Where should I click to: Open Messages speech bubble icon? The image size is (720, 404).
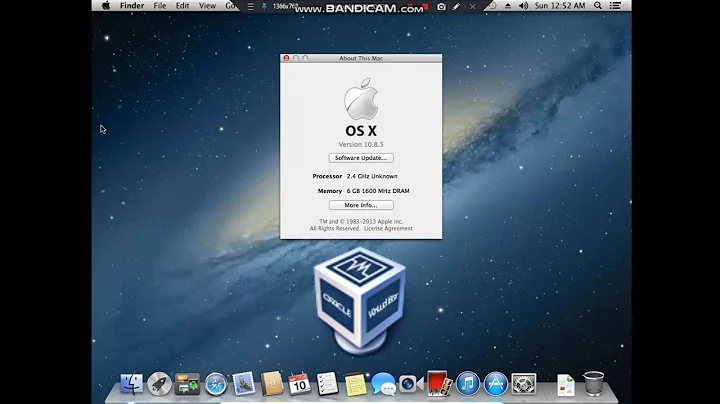point(383,384)
